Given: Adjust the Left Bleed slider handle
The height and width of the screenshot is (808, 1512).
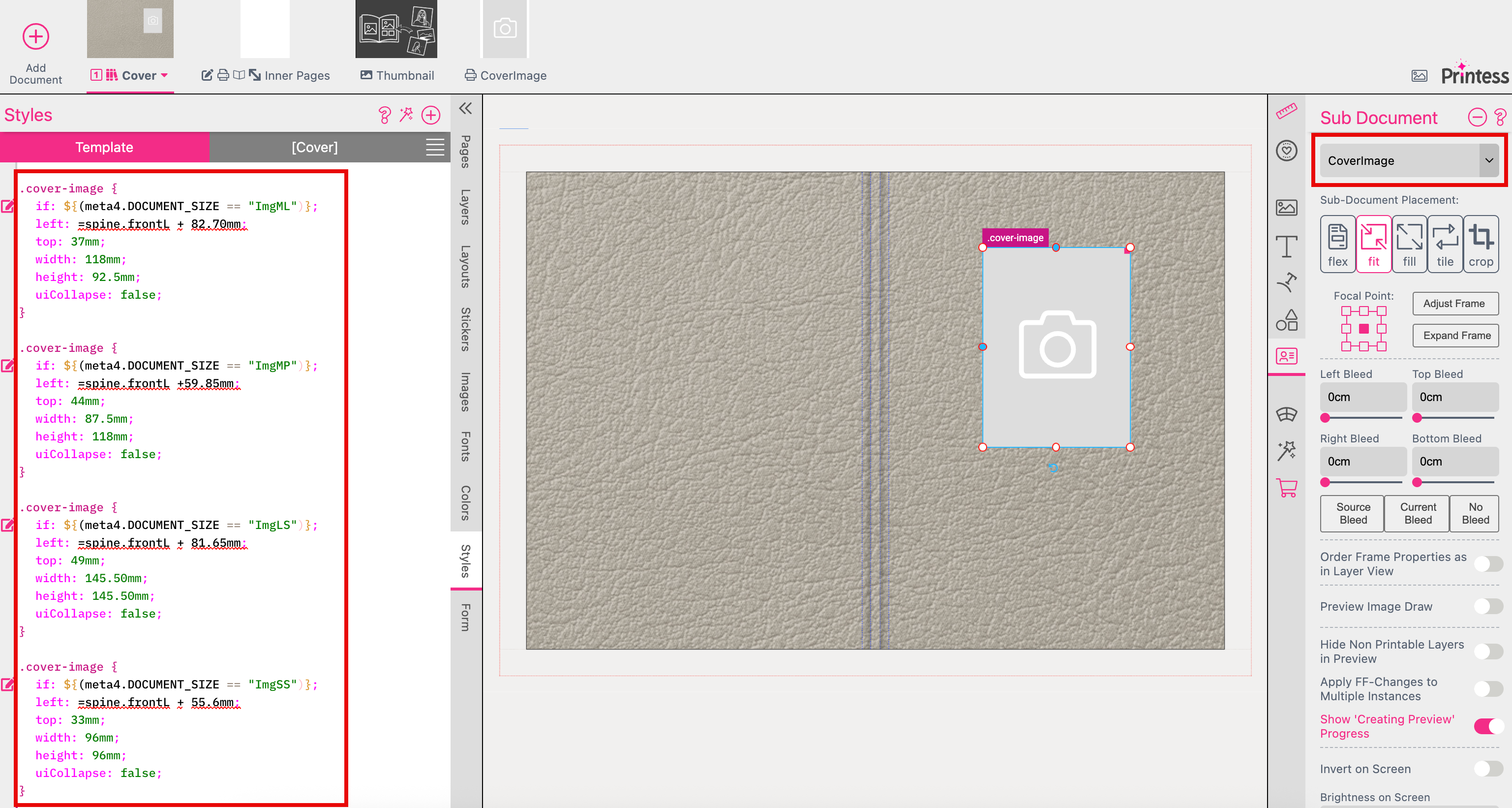Looking at the screenshot, I should tap(1325, 418).
